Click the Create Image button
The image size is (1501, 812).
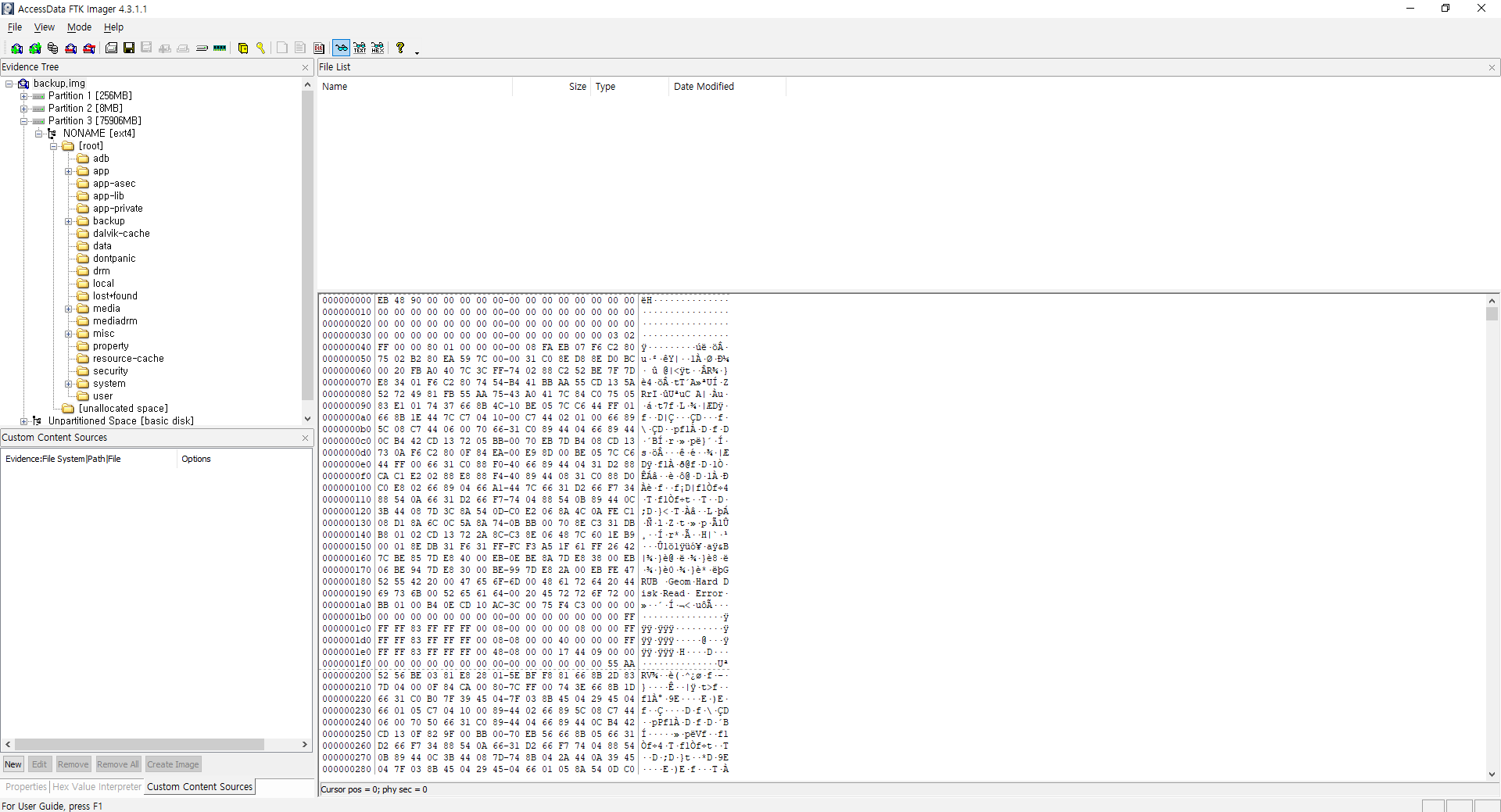pyautogui.click(x=173, y=764)
